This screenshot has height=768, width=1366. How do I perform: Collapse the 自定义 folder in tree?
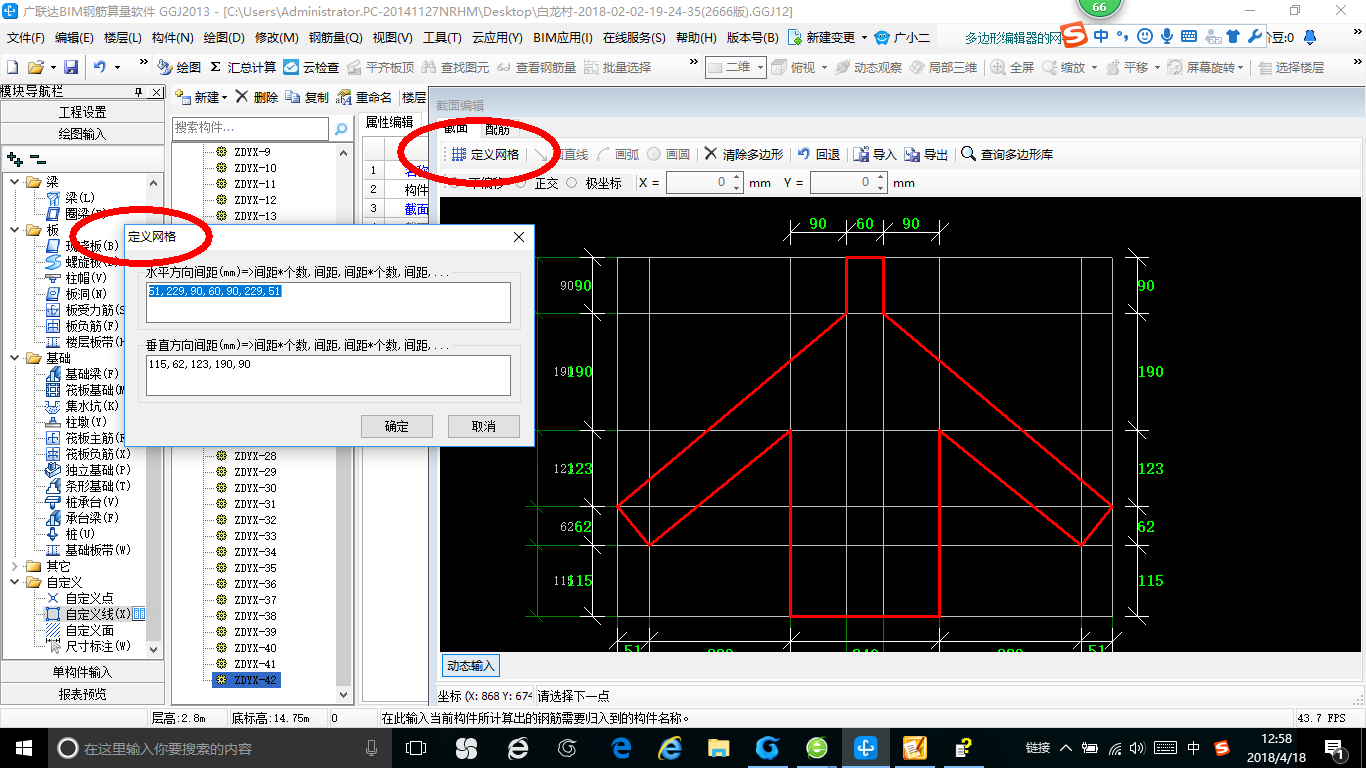pos(16,582)
